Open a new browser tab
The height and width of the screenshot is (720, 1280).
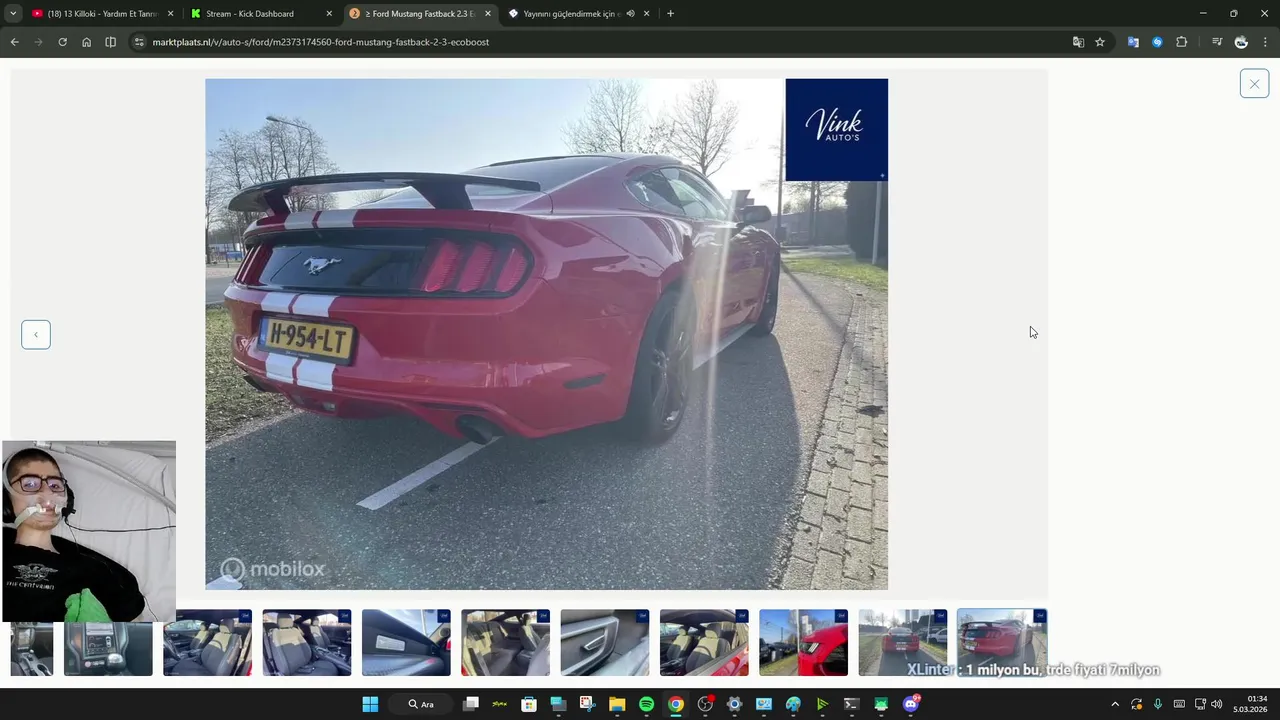coord(670,14)
